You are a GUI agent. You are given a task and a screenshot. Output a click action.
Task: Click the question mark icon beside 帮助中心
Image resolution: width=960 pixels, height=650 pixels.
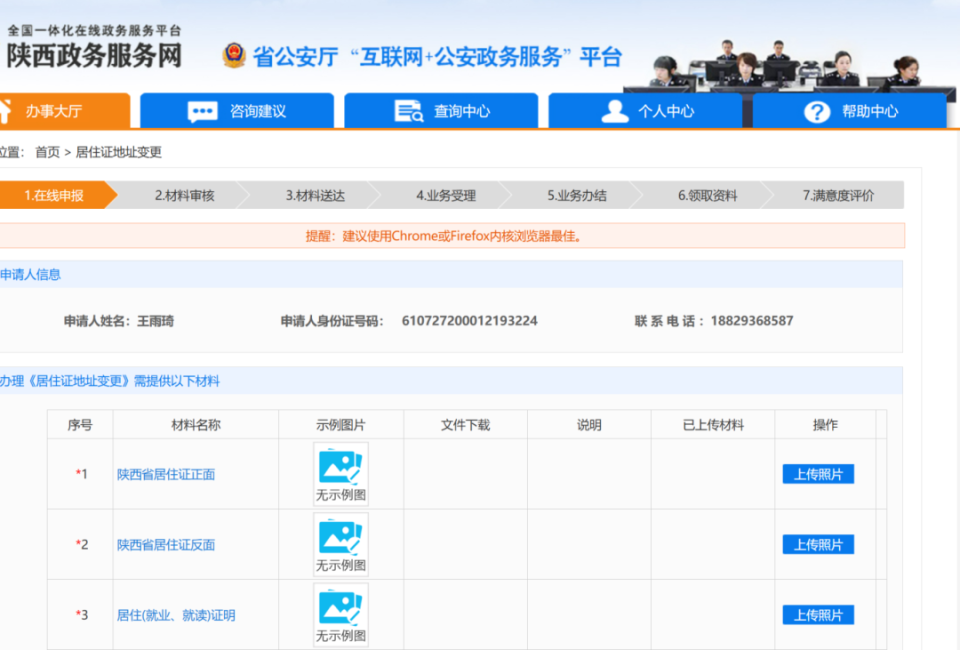[817, 111]
